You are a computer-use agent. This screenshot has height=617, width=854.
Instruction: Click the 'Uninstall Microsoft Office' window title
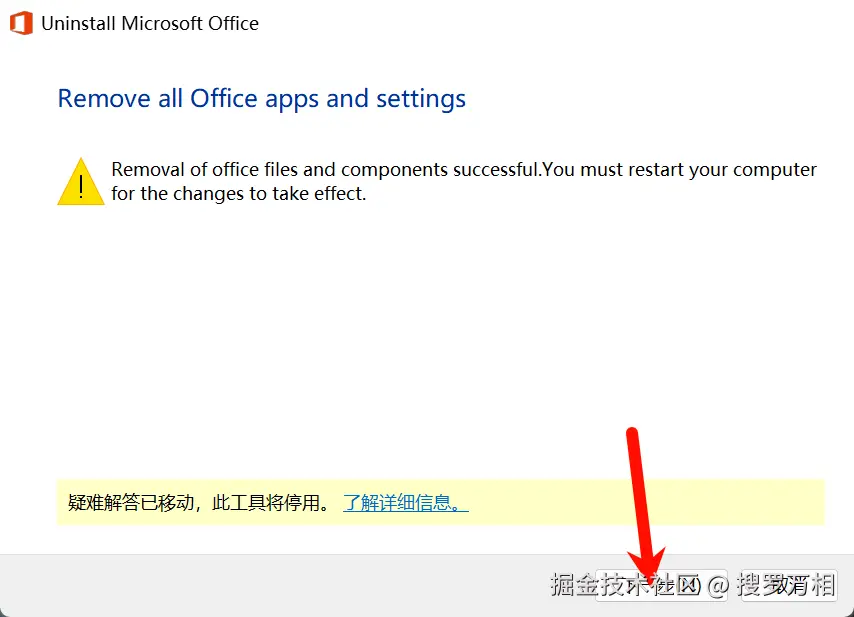[x=150, y=23]
